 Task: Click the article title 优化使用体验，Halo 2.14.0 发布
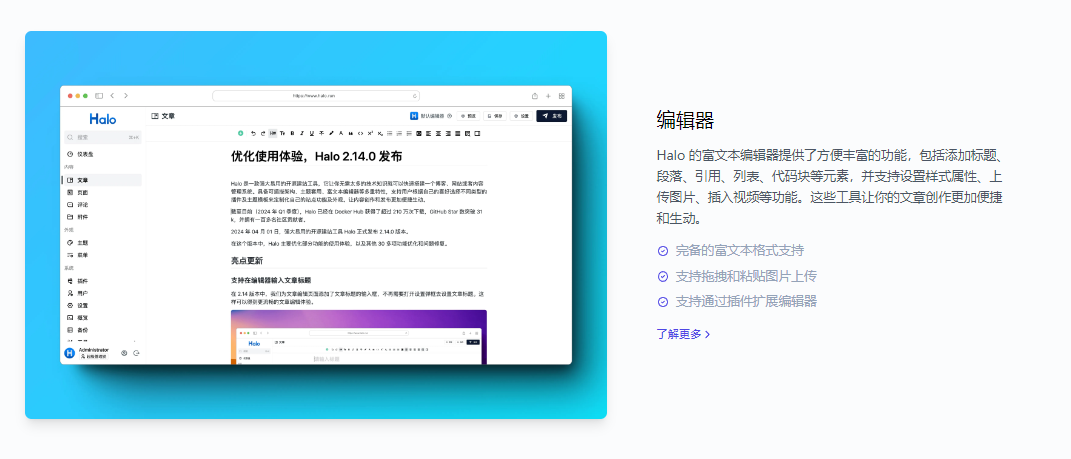pyautogui.click(x=316, y=156)
